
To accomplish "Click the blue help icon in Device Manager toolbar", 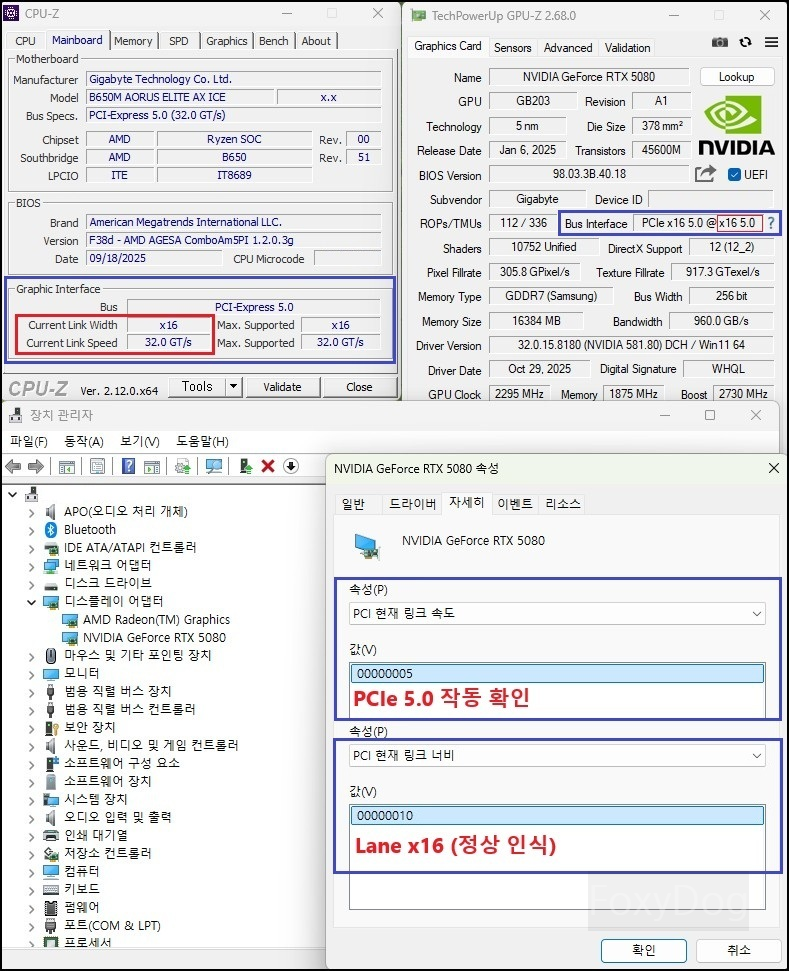I will pos(128,466).
